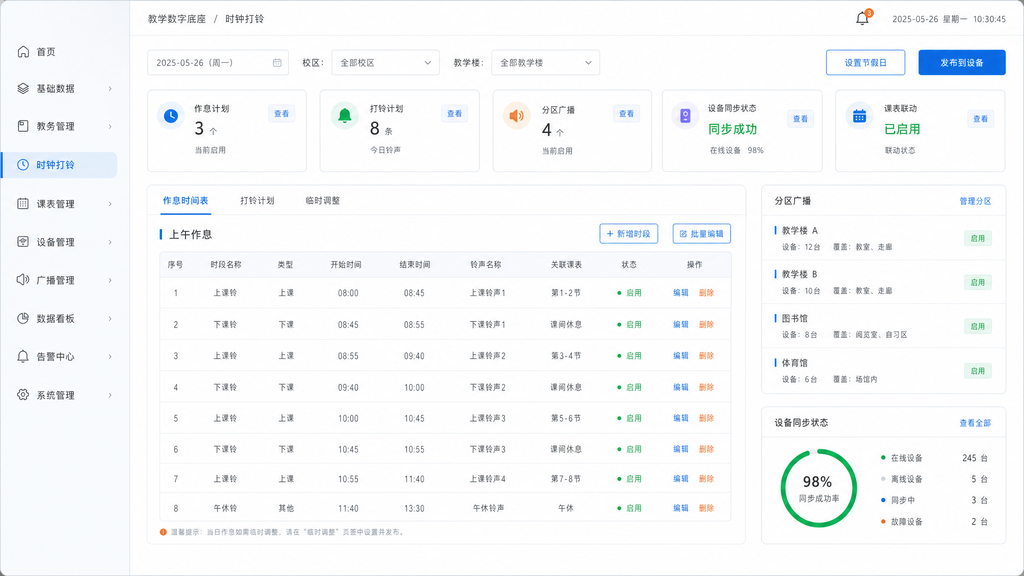Toggle 启用 tag for 教学楼 A

[x=978, y=238]
